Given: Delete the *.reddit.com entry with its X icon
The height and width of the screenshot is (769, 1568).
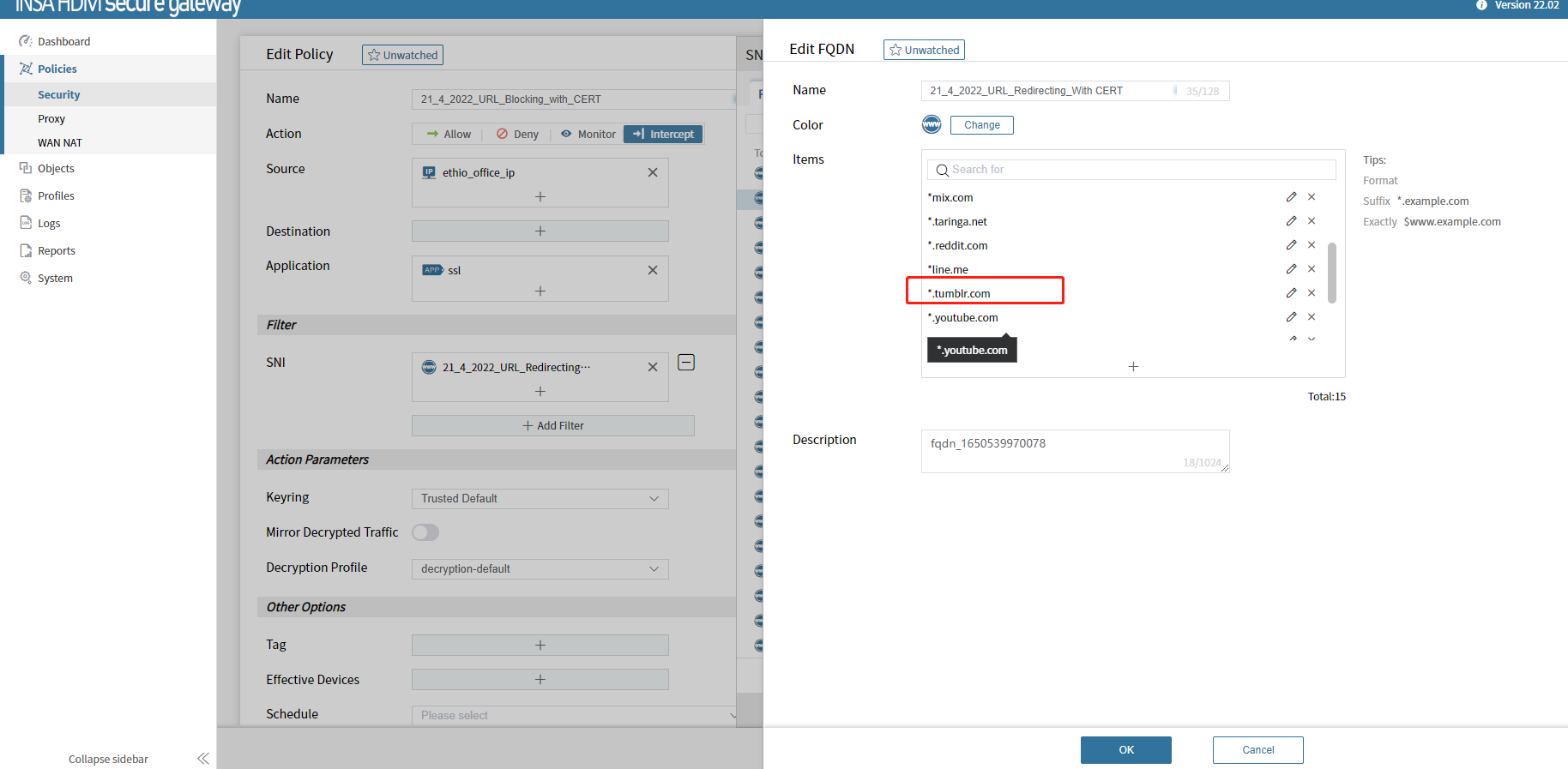Looking at the screenshot, I should tap(1312, 245).
